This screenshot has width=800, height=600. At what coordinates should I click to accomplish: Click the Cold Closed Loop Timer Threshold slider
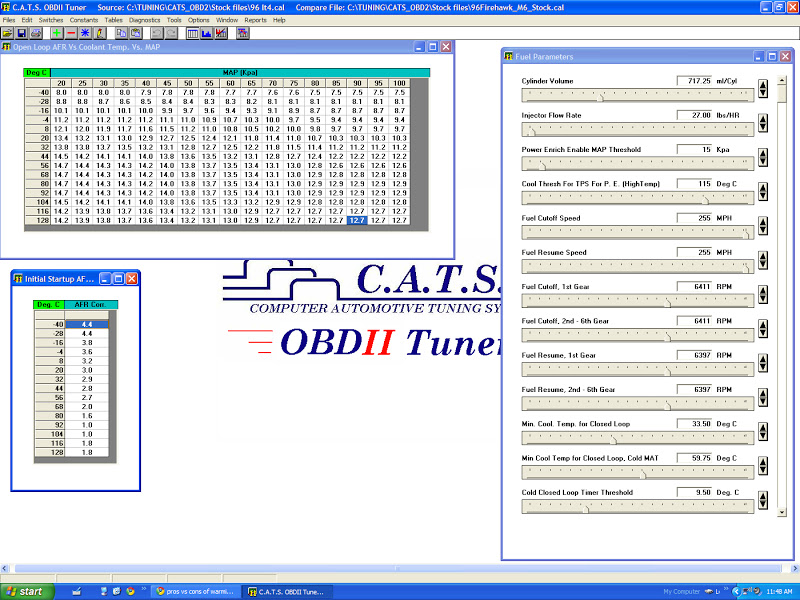pos(637,507)
